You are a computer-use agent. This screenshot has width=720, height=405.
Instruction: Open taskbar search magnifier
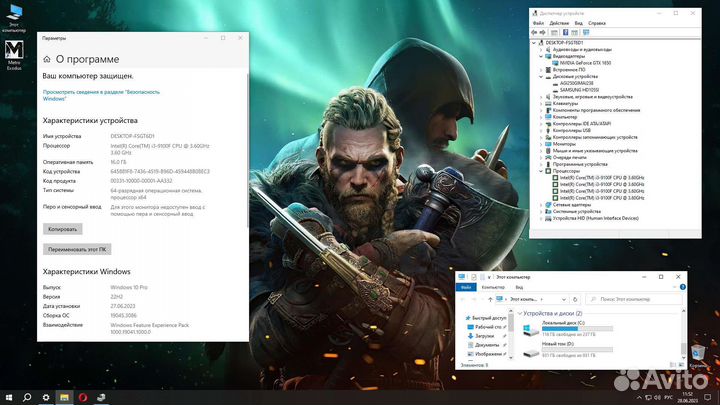(27, 397)
